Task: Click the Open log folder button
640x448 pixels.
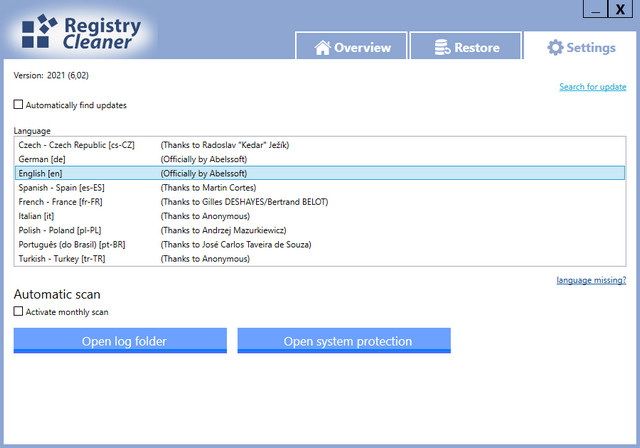Action: pos(120,341)
